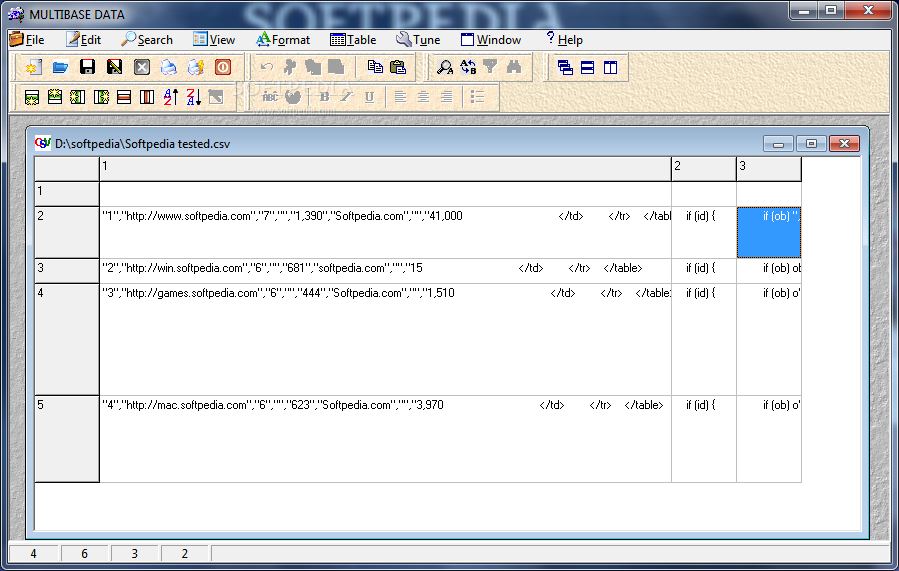Maximize the Softpedia tested.csv child window

[x=811, y=143]
